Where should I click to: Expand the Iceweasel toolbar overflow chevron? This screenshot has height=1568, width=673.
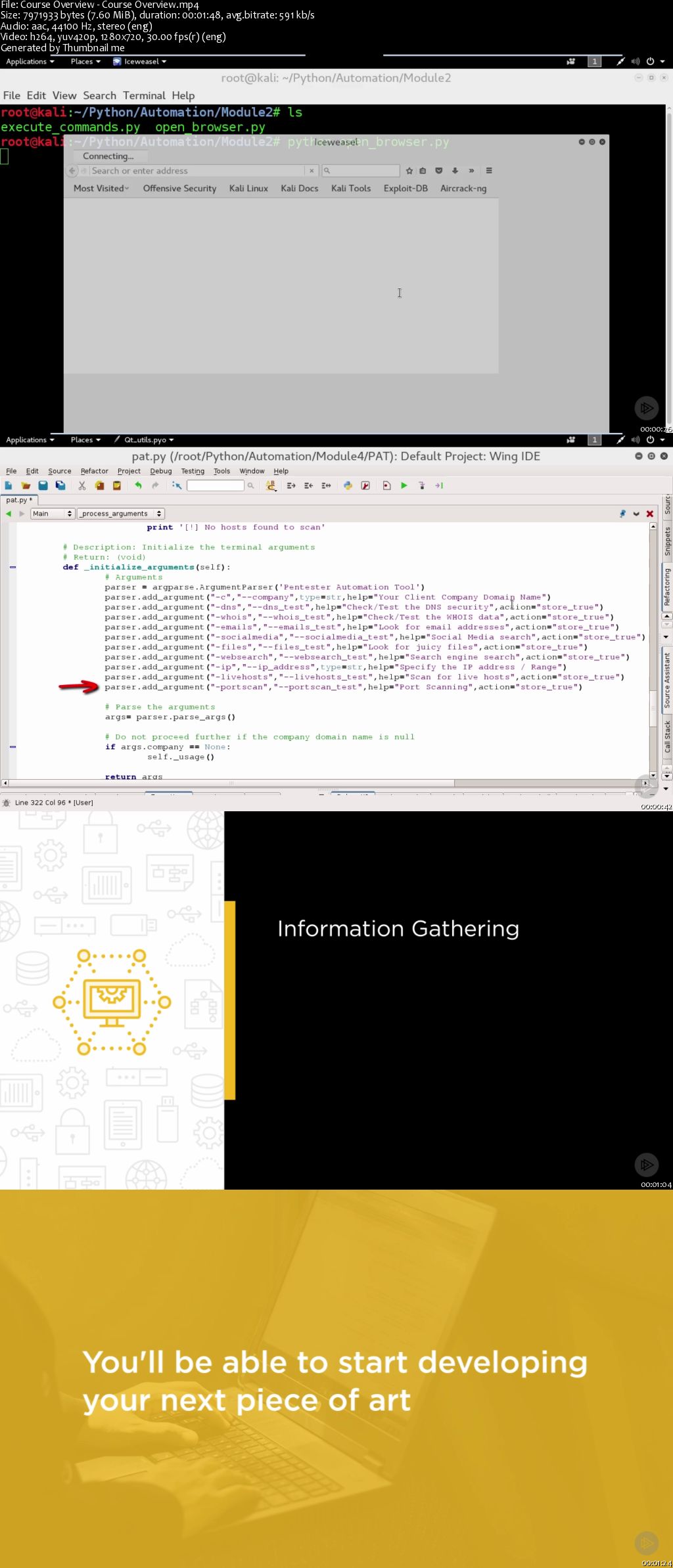(x=471, y=171)
